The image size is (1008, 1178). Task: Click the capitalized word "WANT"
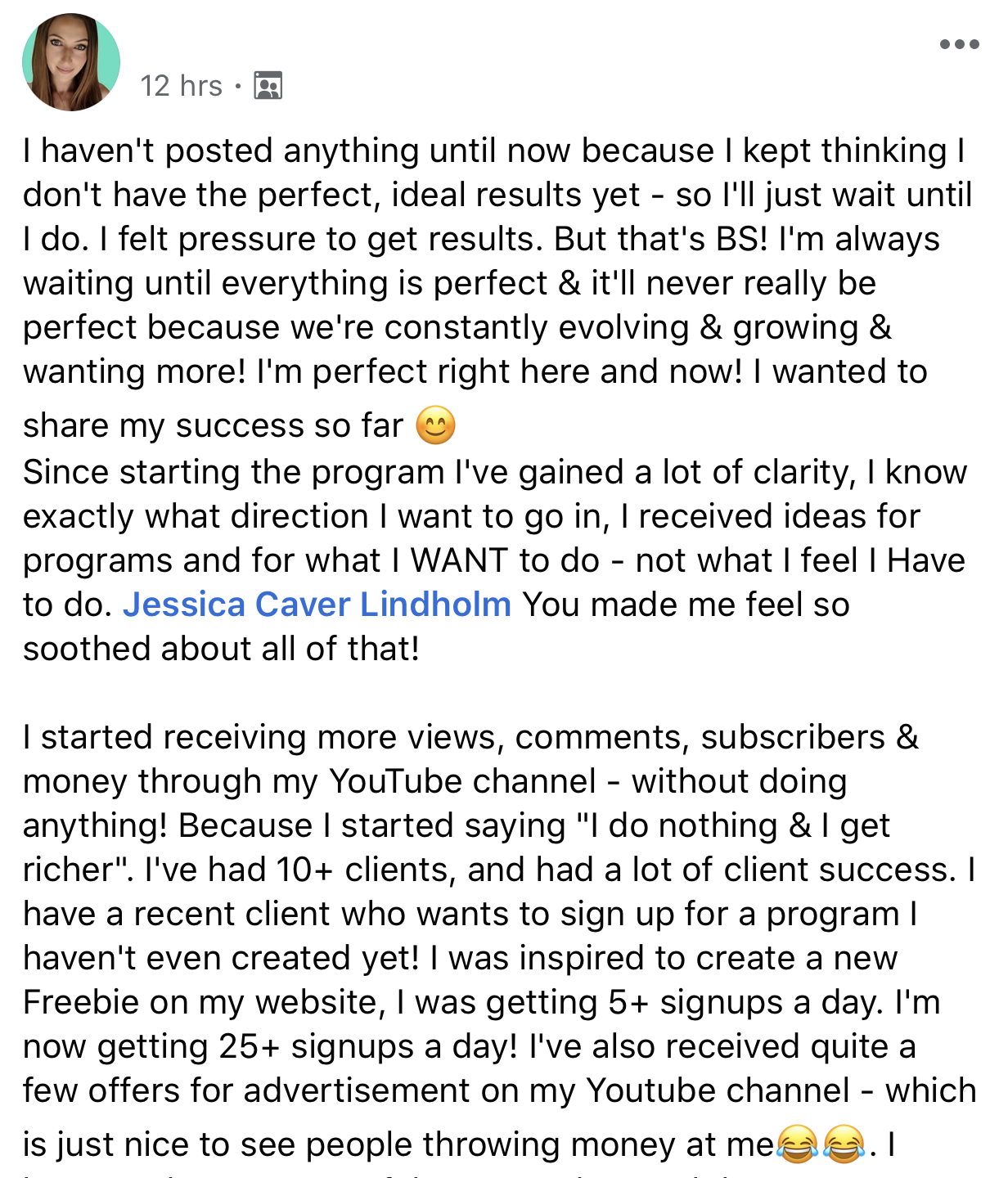(x=459, y=560)
